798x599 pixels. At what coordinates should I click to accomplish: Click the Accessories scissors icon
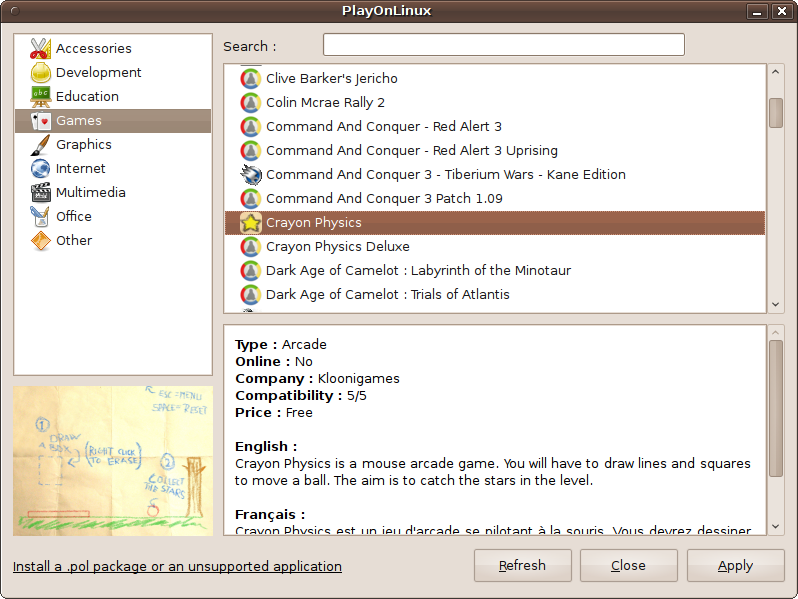40,48
